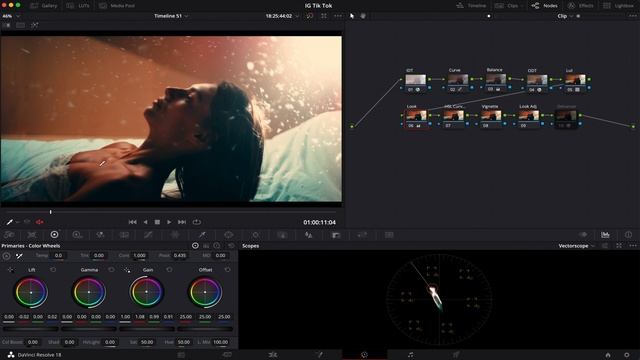Image resolution: width=640 pixels, height=360 pixels.
Task: Select the Curve node 02
Action: click(x=458, y=82)
